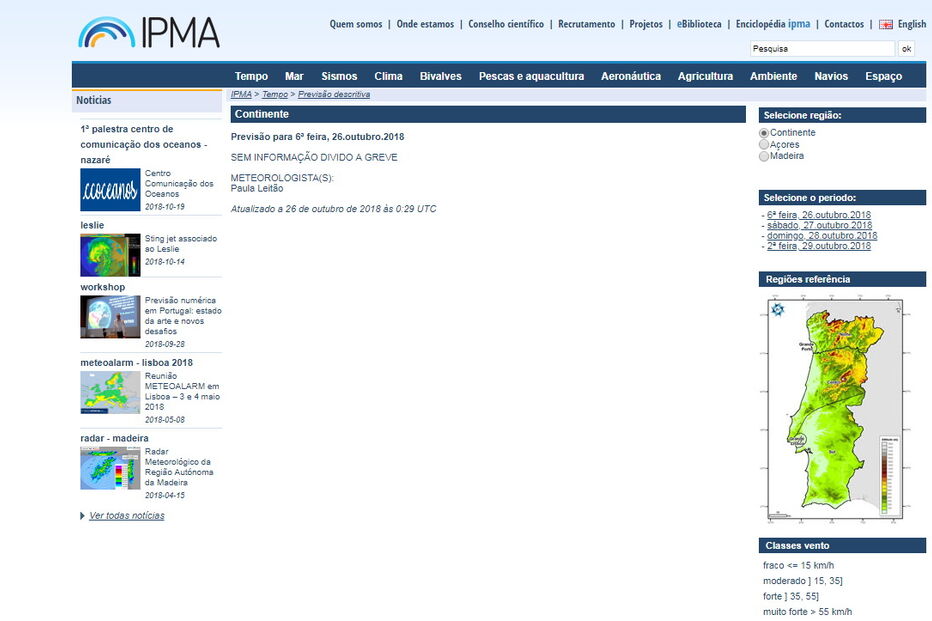Choose forecast for sábado, 27.outubro.2018
Viewport: 932px width, 621px height.
[x=819, y=226]
